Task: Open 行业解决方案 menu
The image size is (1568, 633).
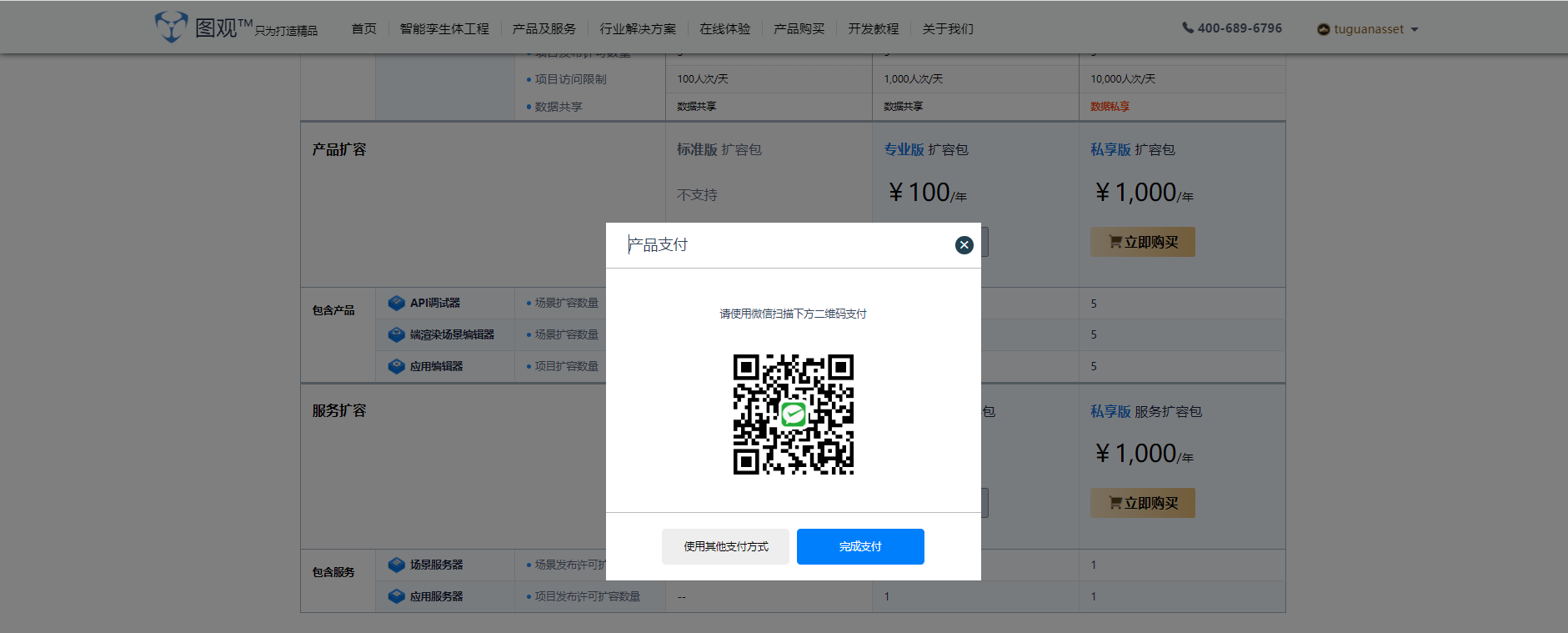Action: 638,29
